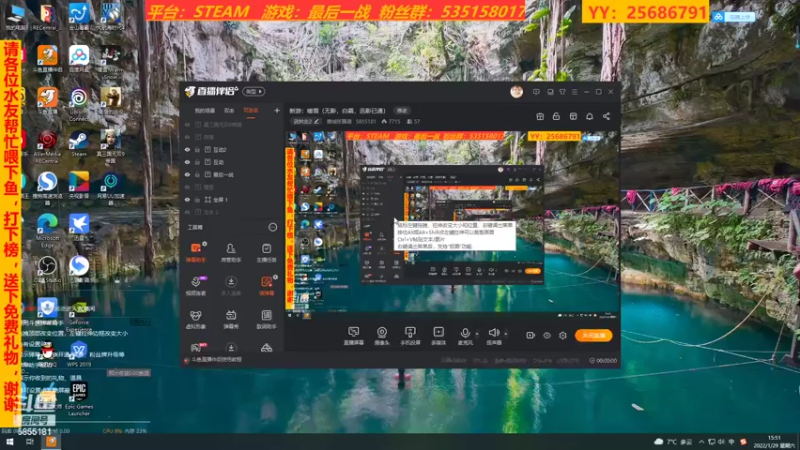800x450 pixels.
Task: Switch to the first scene tab
Action: point(205,110)
